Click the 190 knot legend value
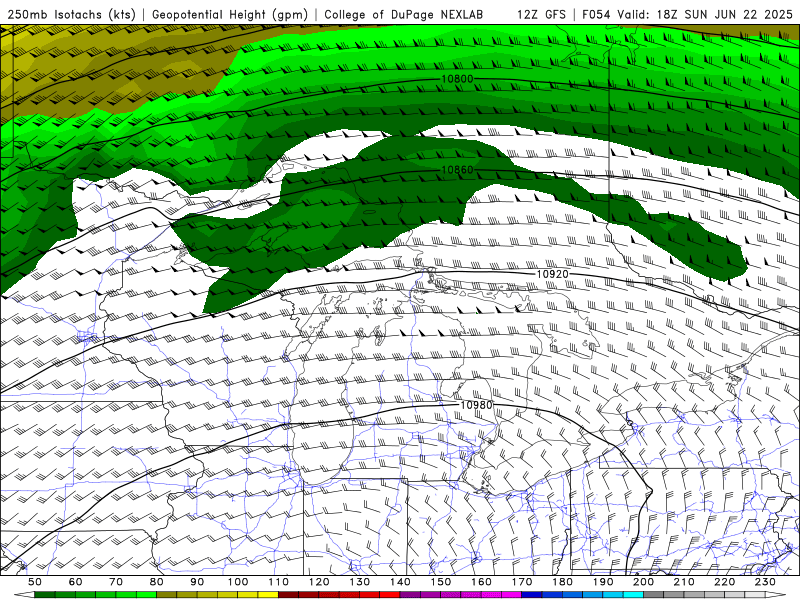 pyautogui.click(x=603, y=582)
